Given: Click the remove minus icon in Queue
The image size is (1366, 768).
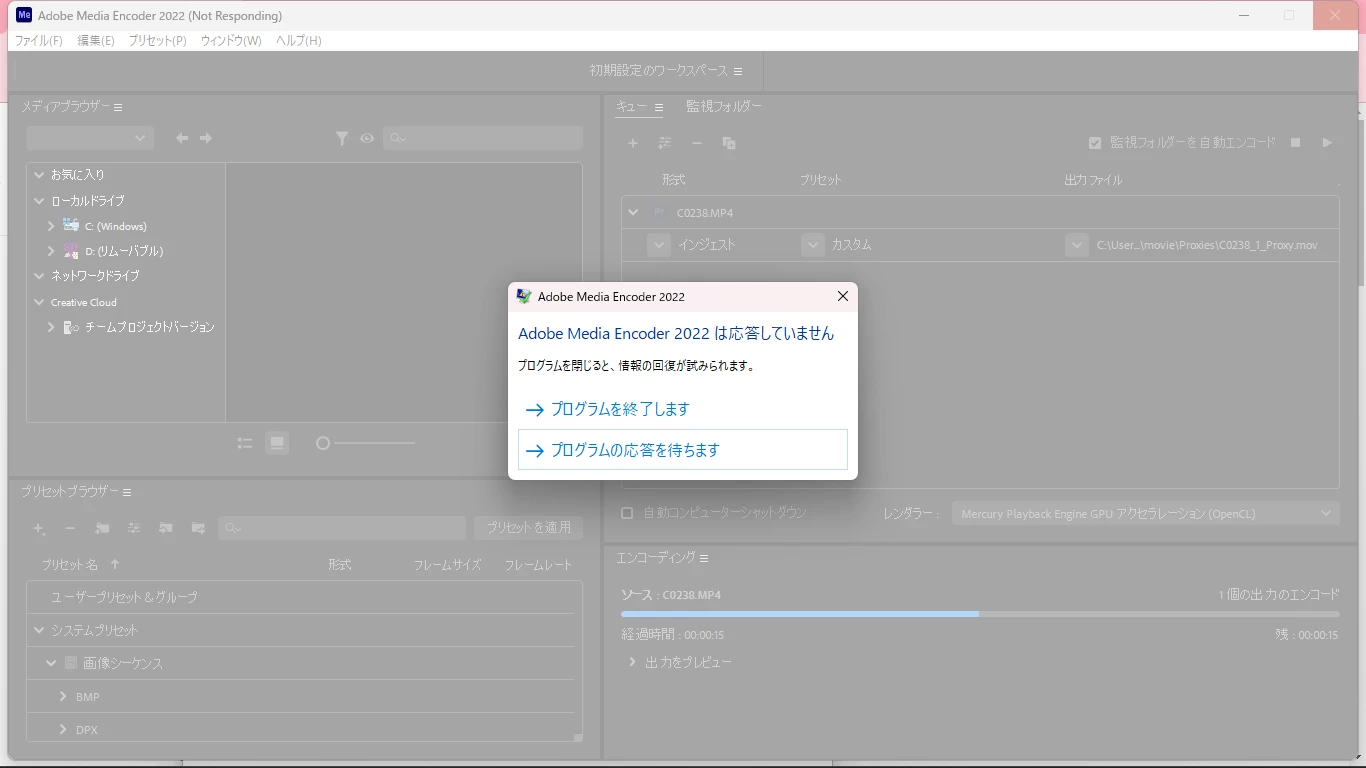Looking at the screenshot, I should click(x=697, y=143).
